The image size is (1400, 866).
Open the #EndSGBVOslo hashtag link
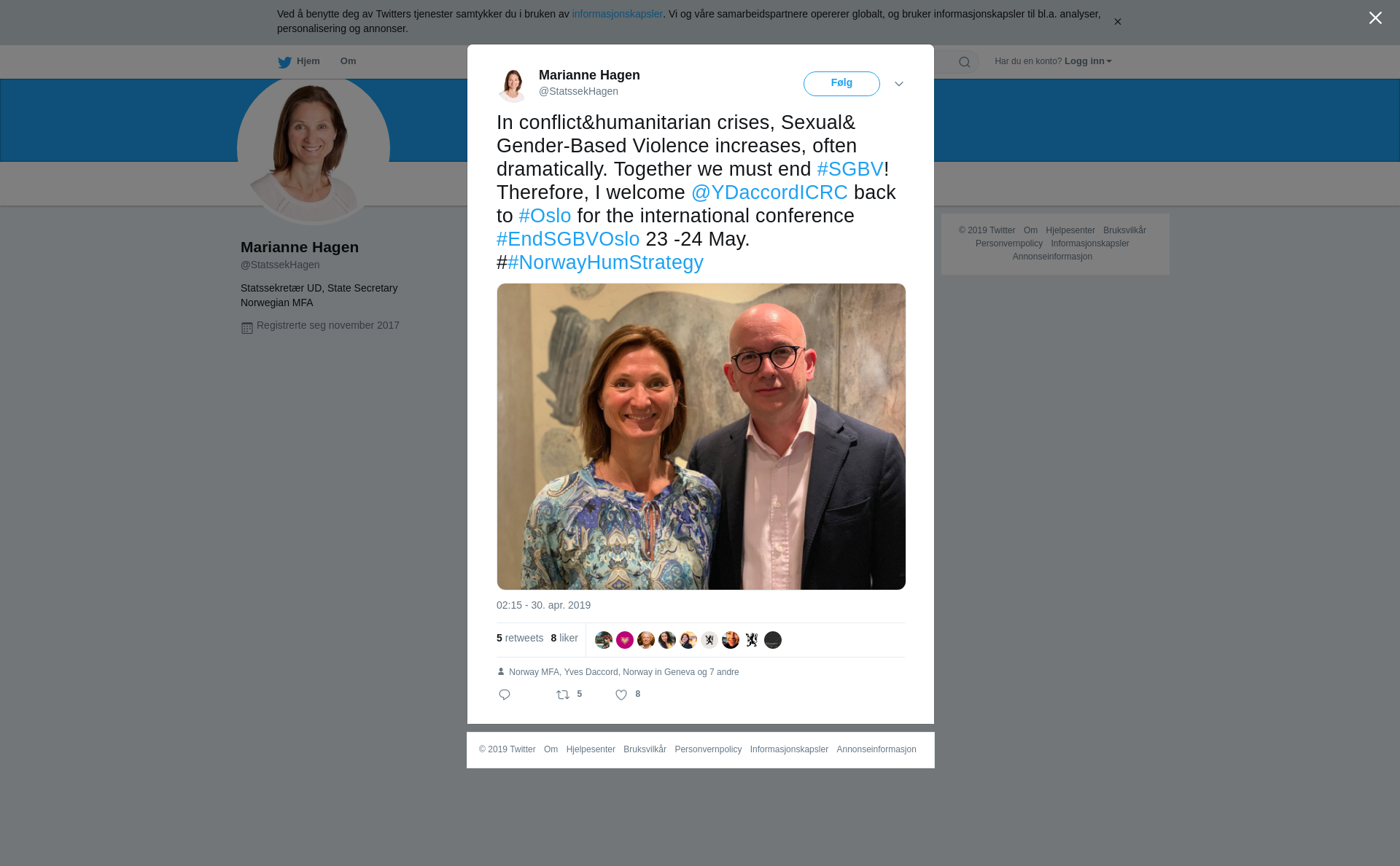568,239
